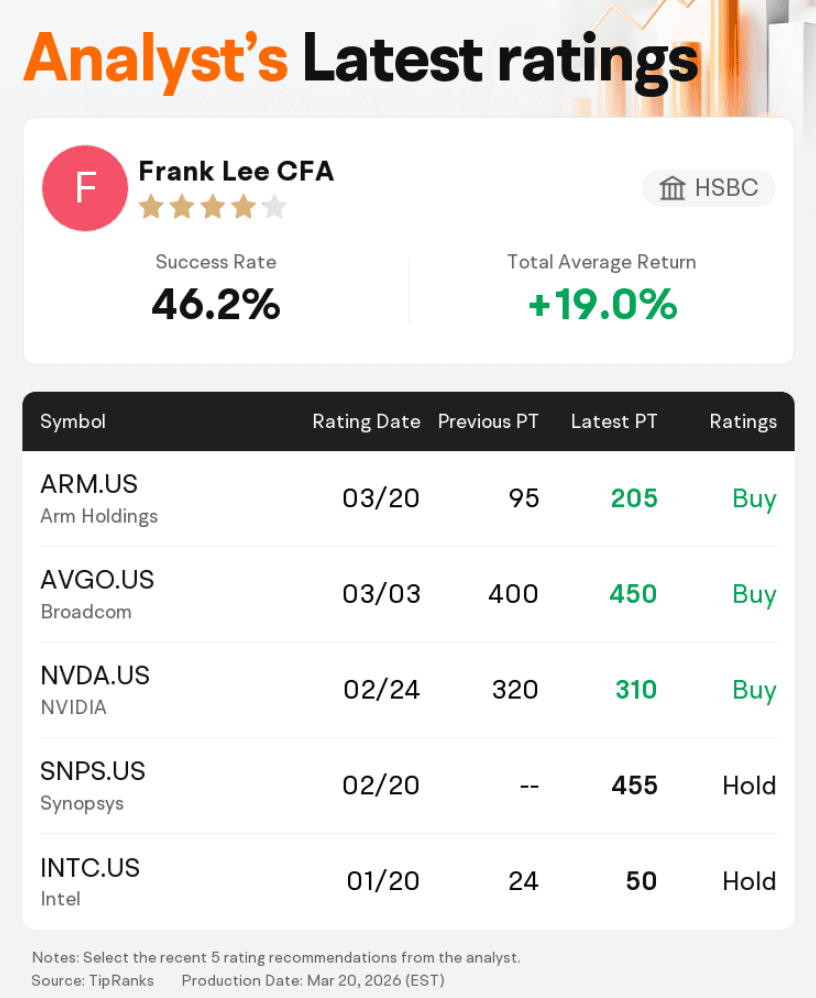Click the Previous PT column header
This screenshot has width=816, height=998.
[488, 421]
